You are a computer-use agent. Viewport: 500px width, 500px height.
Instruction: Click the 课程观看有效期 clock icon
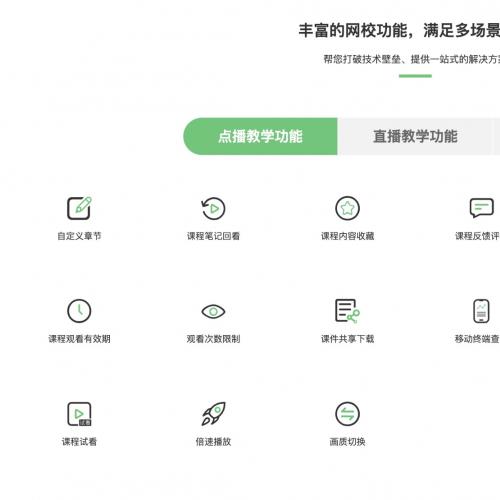pyautogui.click(x=79, y=311)
